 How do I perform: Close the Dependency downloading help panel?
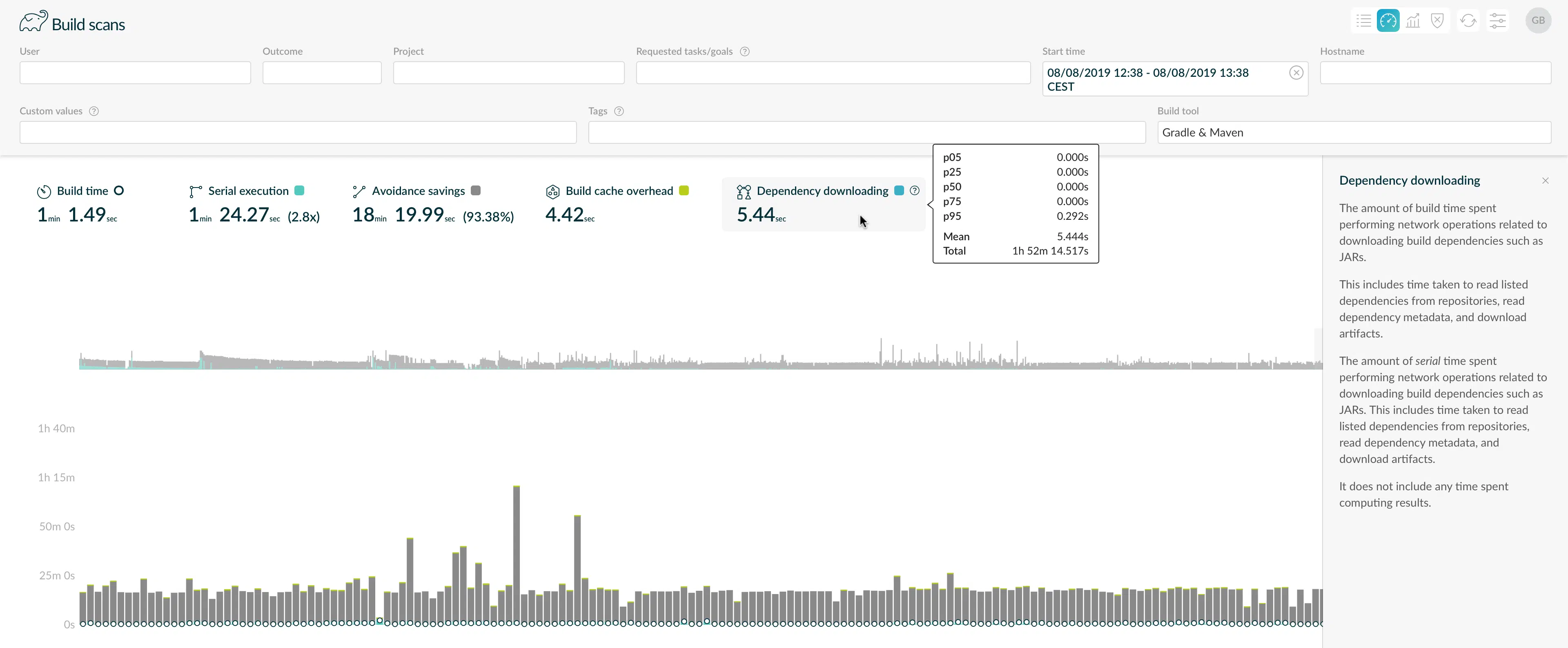pyautogui.click(x=1546, y=181)
